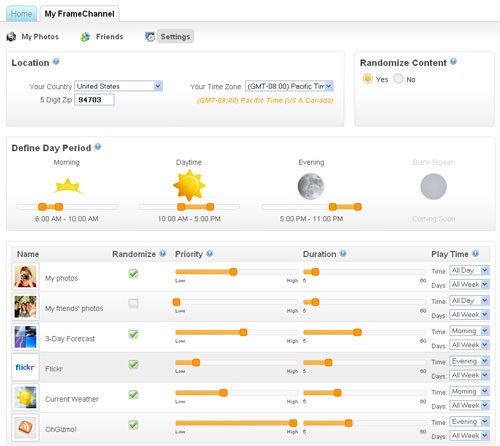
Task: Click the Duration slider handle for Flickr
Action: 328,362
